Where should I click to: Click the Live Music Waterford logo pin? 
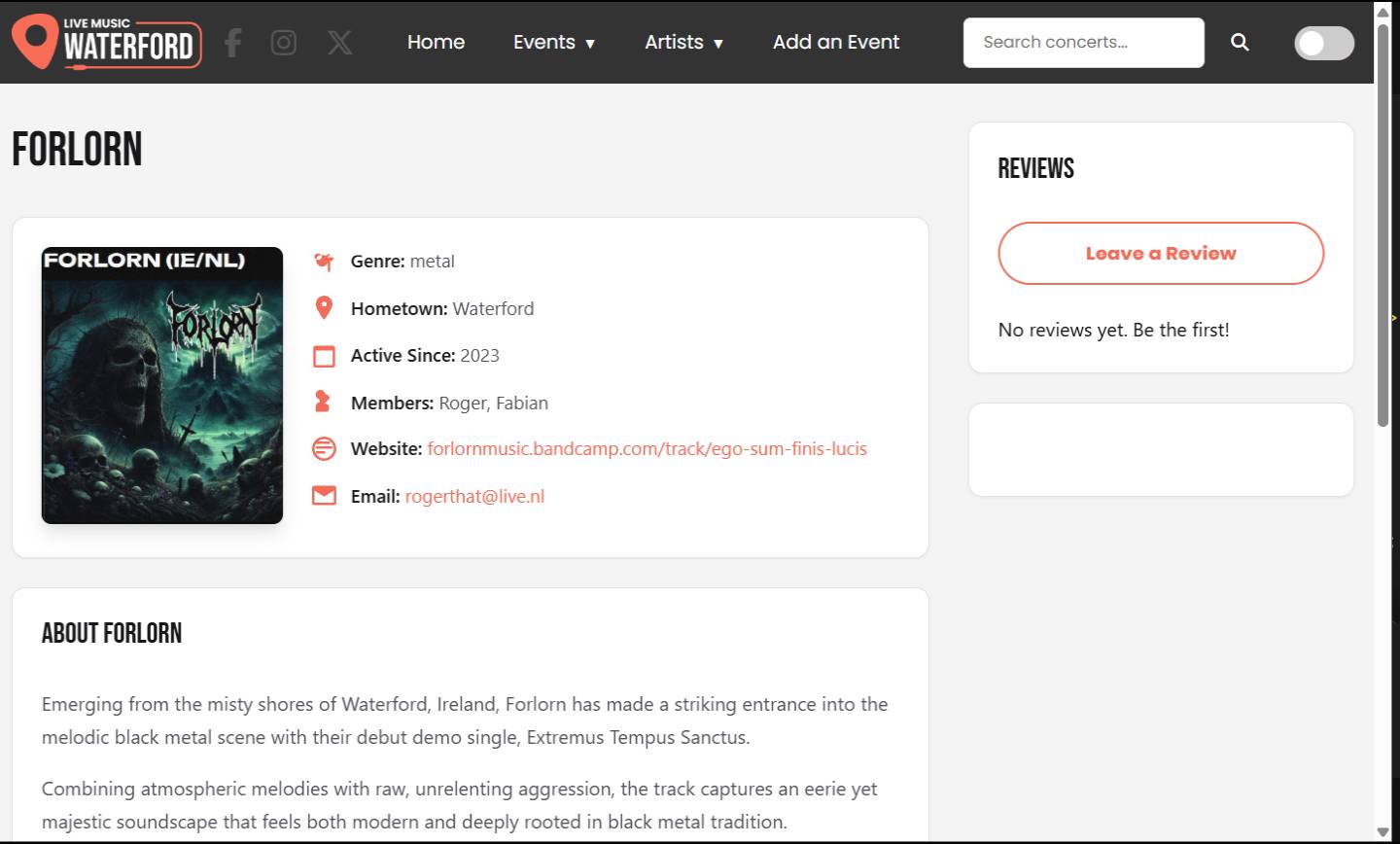(34, 42)
